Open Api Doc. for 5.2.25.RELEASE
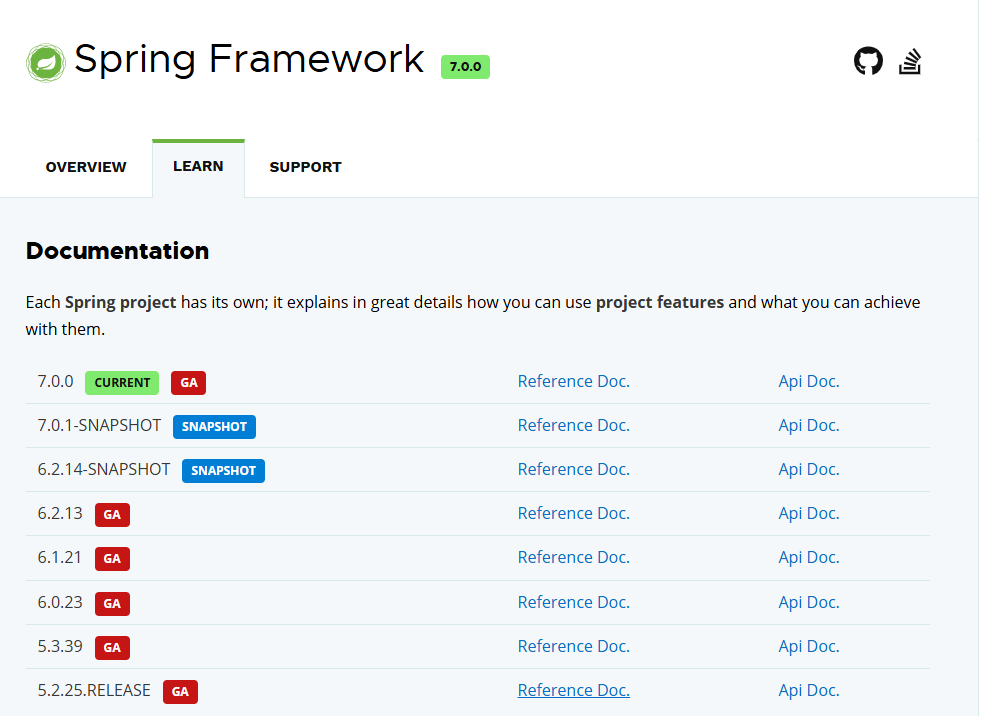 point(809,690)
